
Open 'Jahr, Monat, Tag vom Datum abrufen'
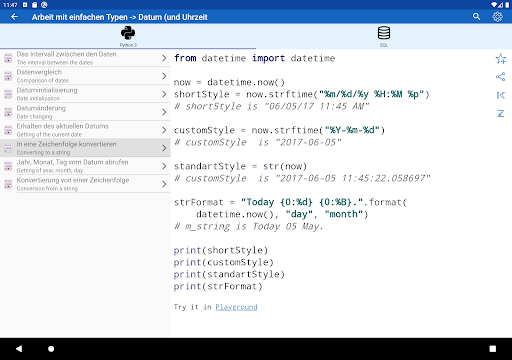(85, 166)
